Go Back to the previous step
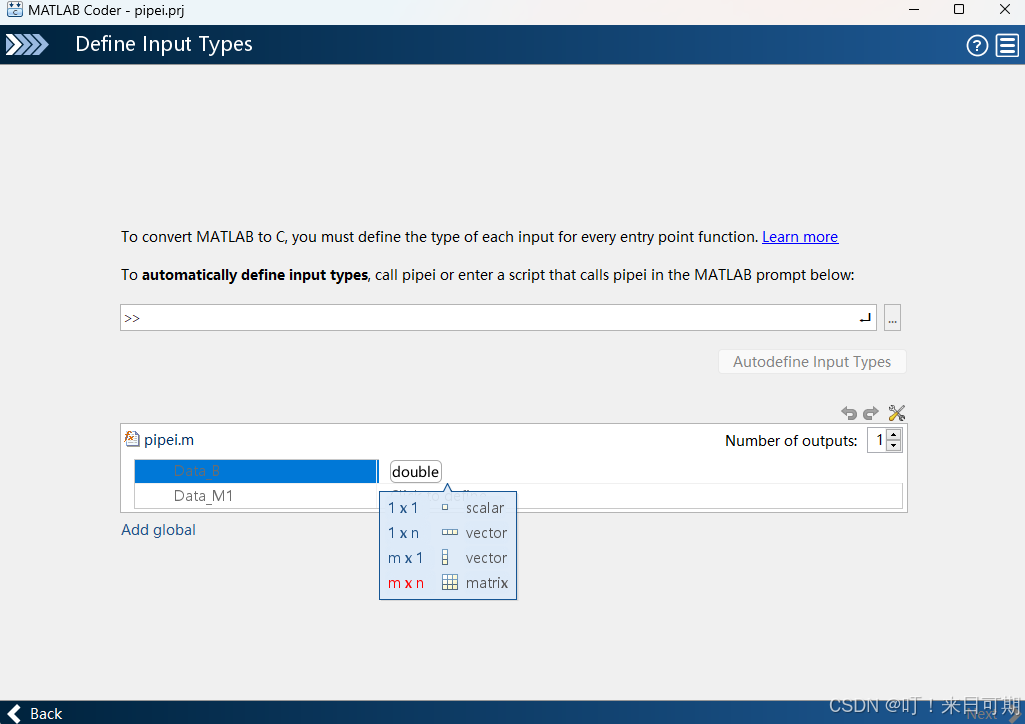 tap(35, 713)
